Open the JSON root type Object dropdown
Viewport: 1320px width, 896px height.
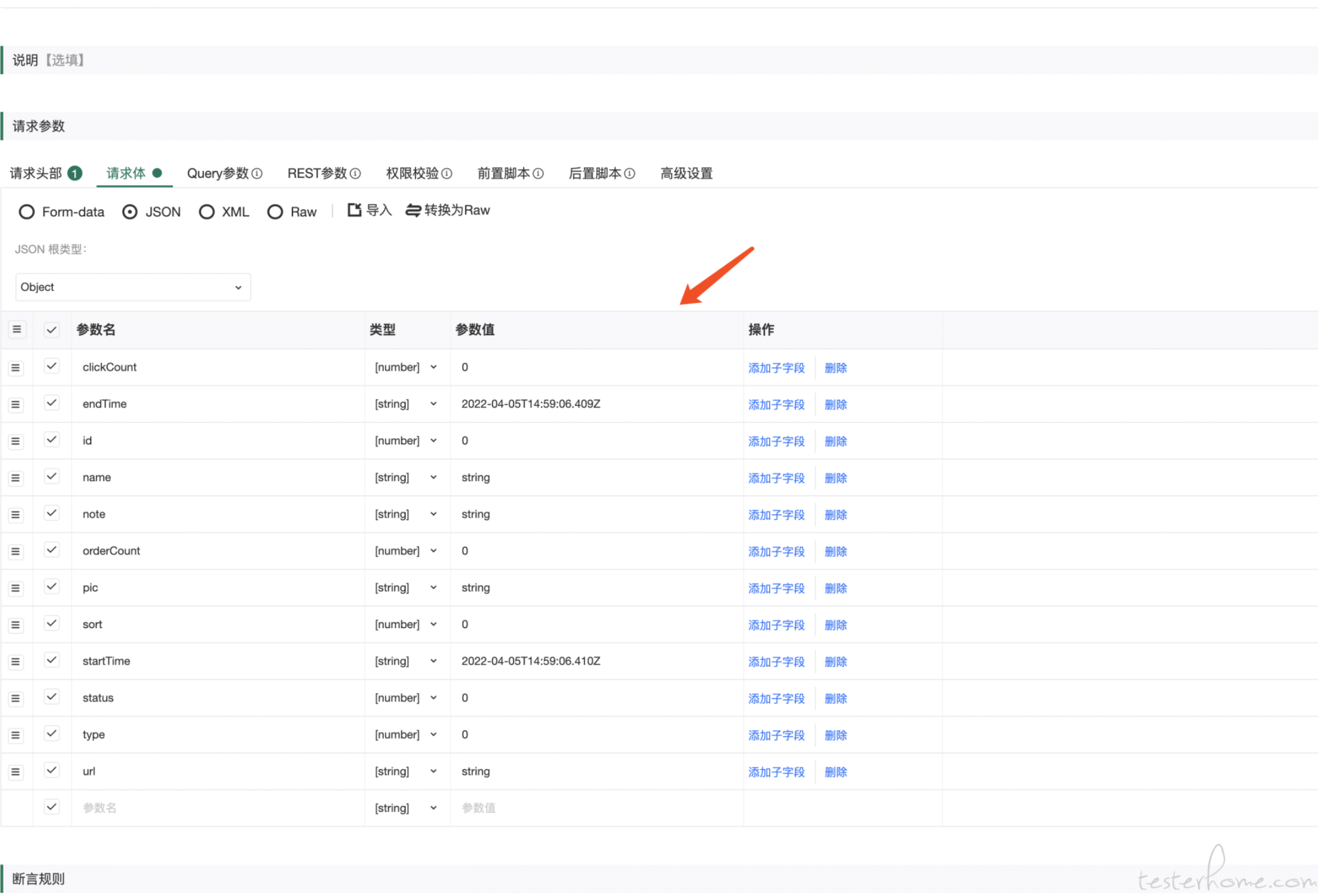click(132, 287)
